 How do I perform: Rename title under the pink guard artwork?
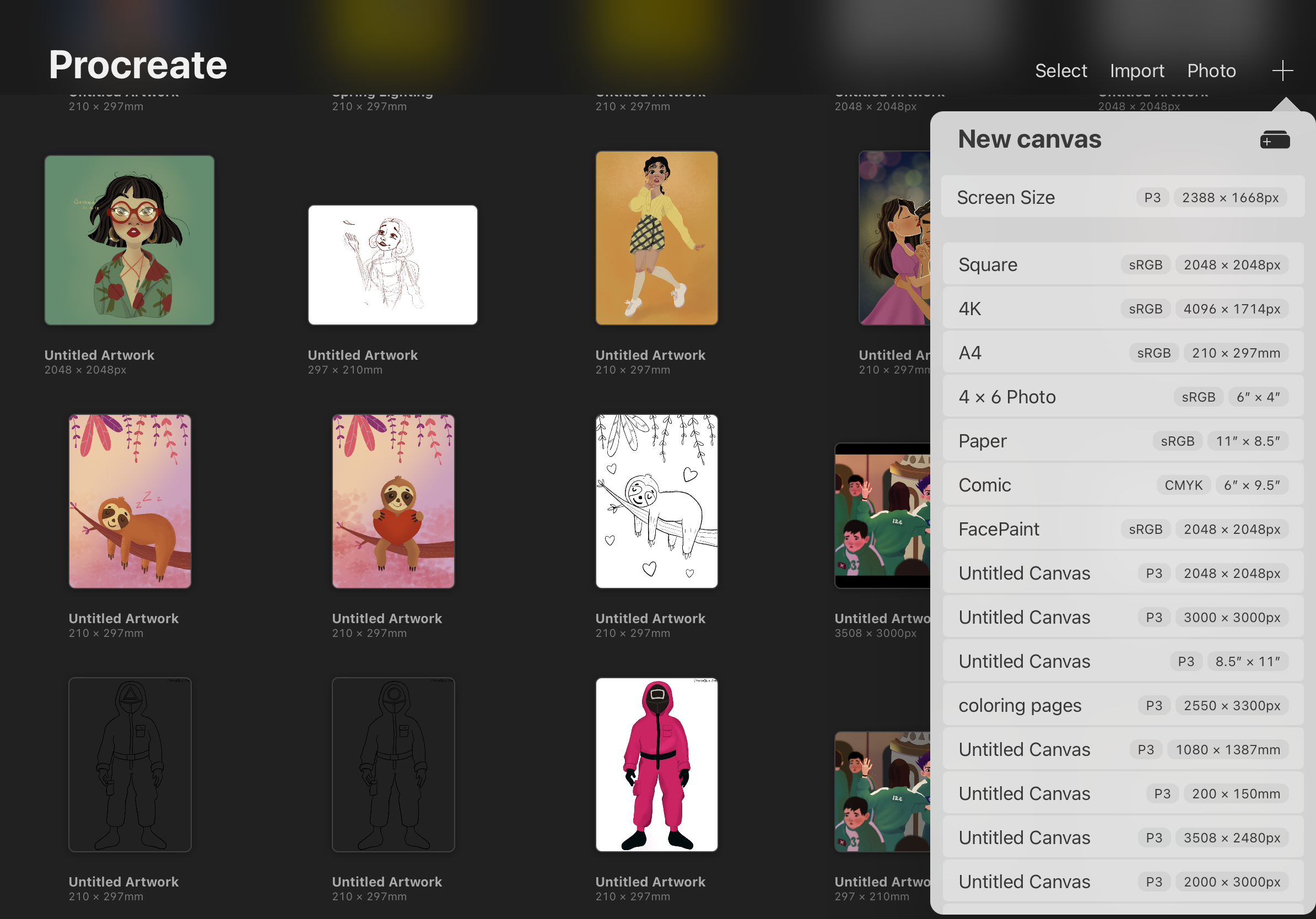(x=650, y=882)
